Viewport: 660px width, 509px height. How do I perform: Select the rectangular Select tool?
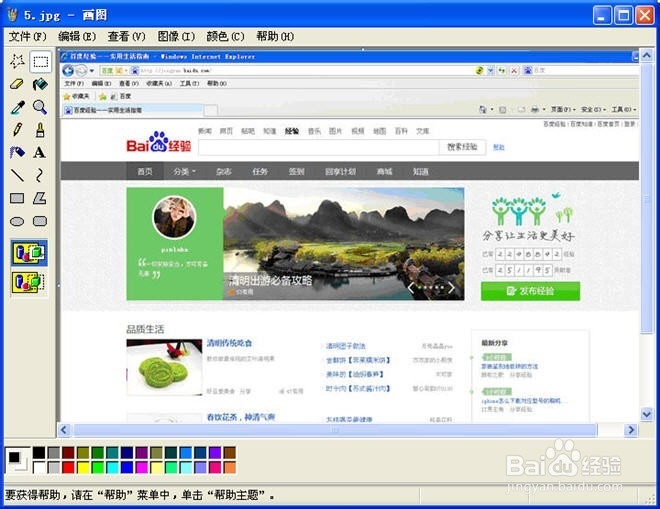coord(40,62)
